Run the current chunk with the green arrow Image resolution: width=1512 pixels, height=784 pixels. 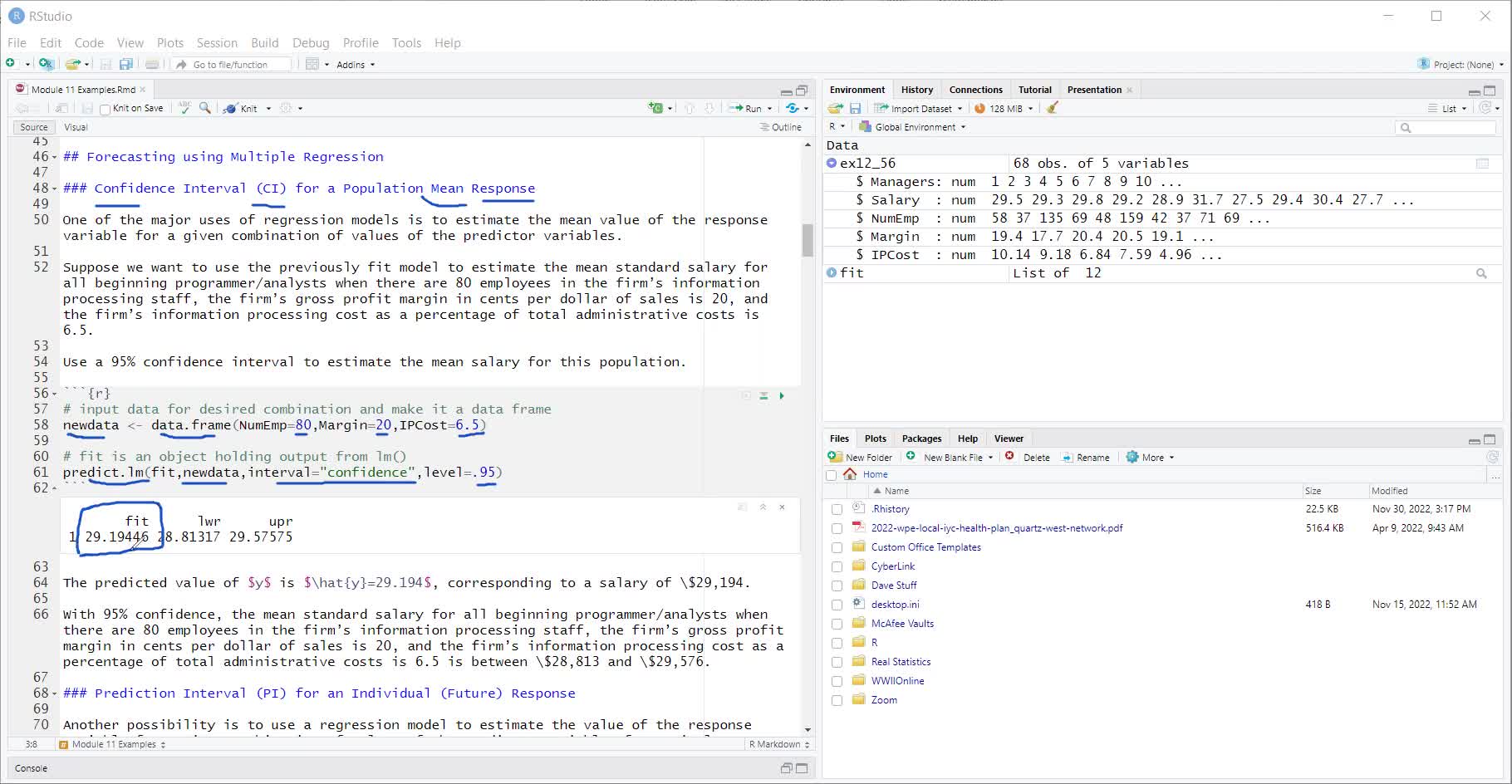pyautogui.click(x=782, y=396)
